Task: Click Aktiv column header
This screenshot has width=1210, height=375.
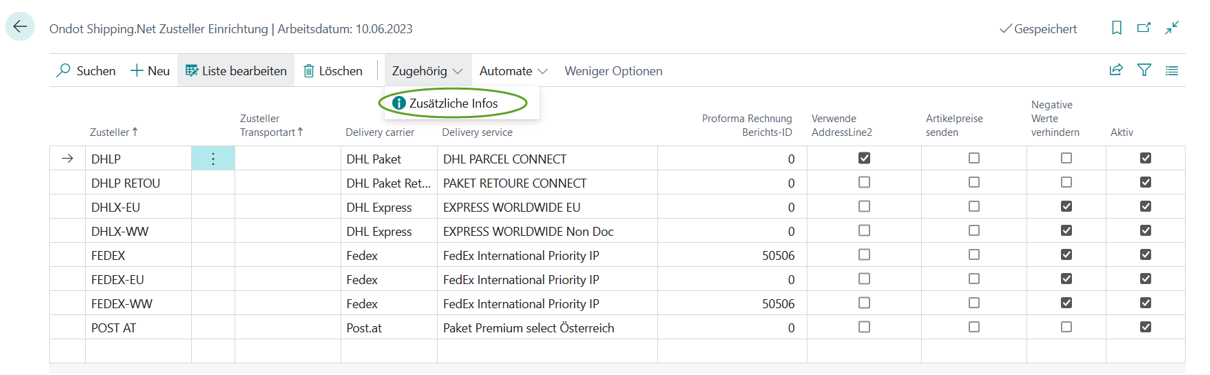Action: pos(1121,132)
